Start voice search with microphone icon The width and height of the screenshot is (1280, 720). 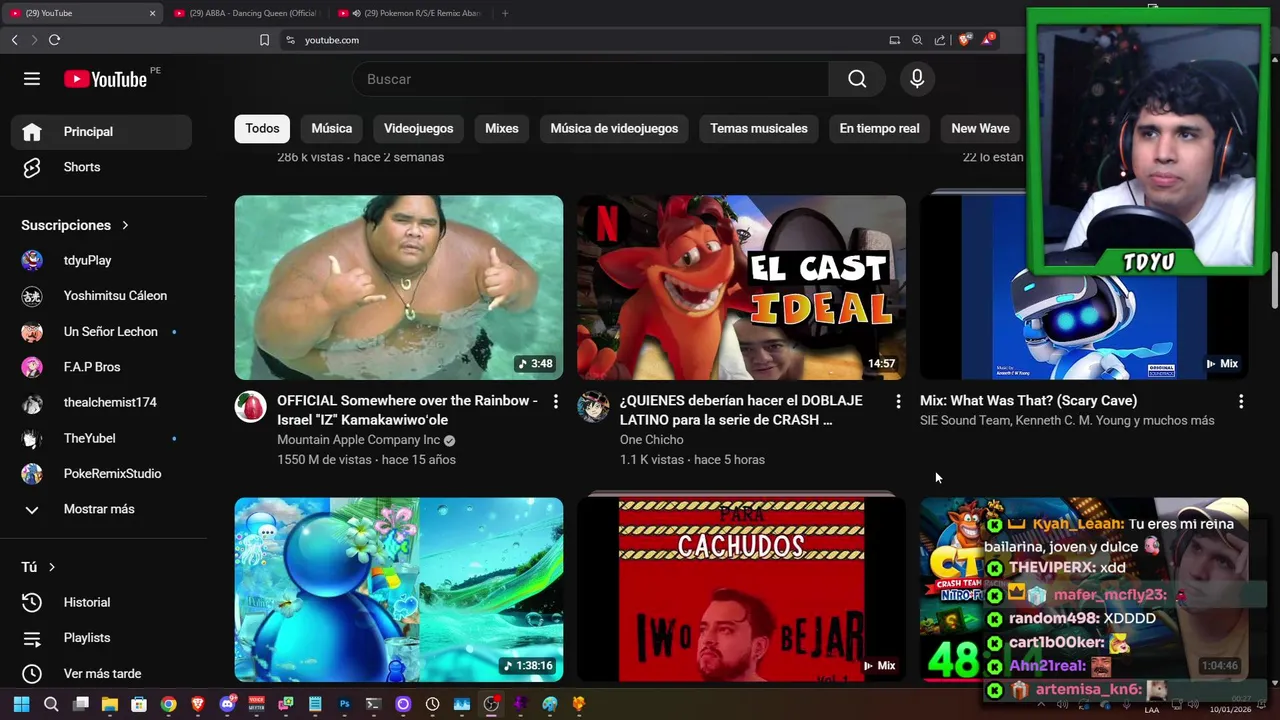(x=917, y=79)
